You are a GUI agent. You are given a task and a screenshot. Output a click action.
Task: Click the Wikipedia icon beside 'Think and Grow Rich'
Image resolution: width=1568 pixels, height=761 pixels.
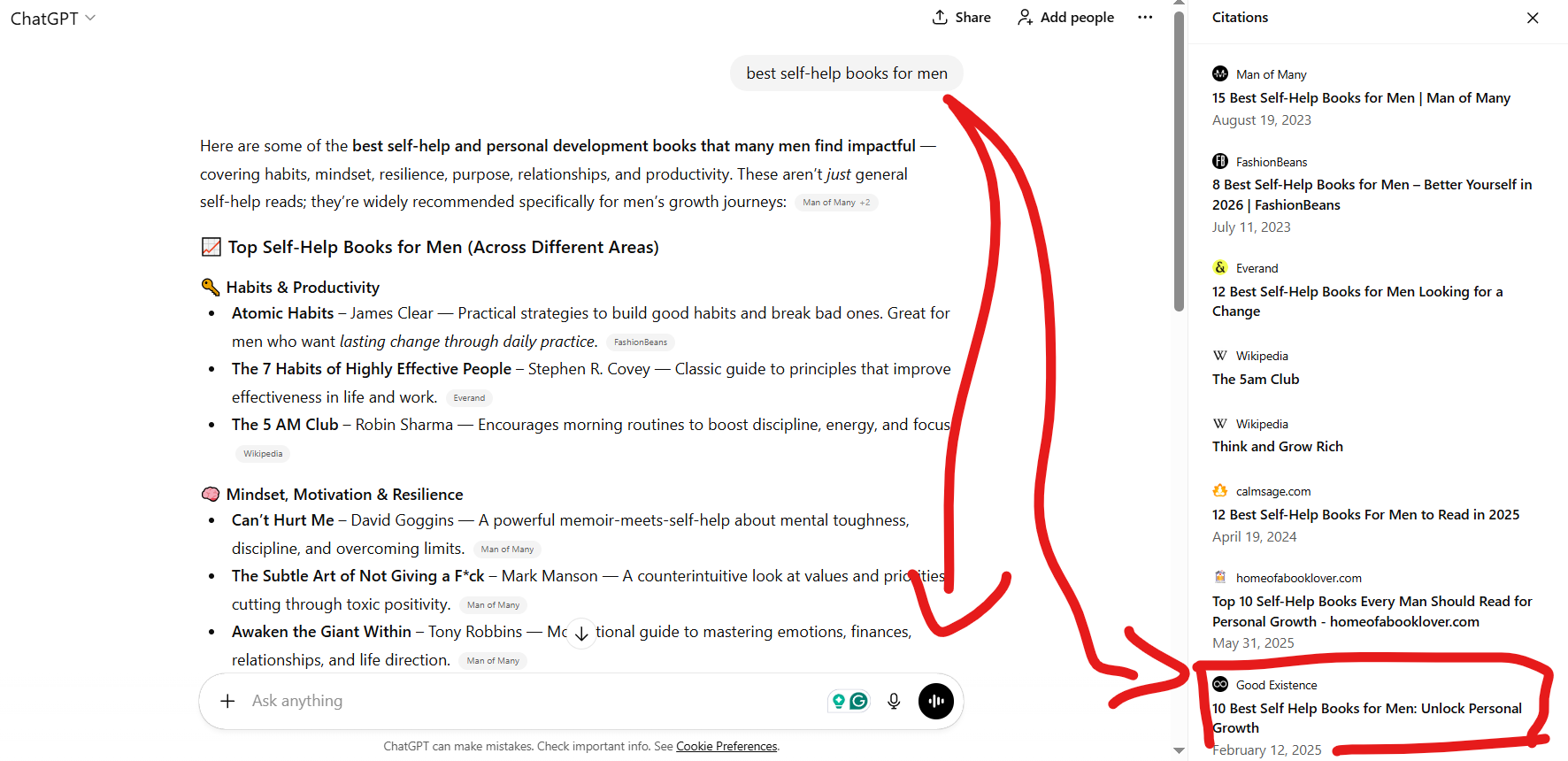tap(1220, 423)
